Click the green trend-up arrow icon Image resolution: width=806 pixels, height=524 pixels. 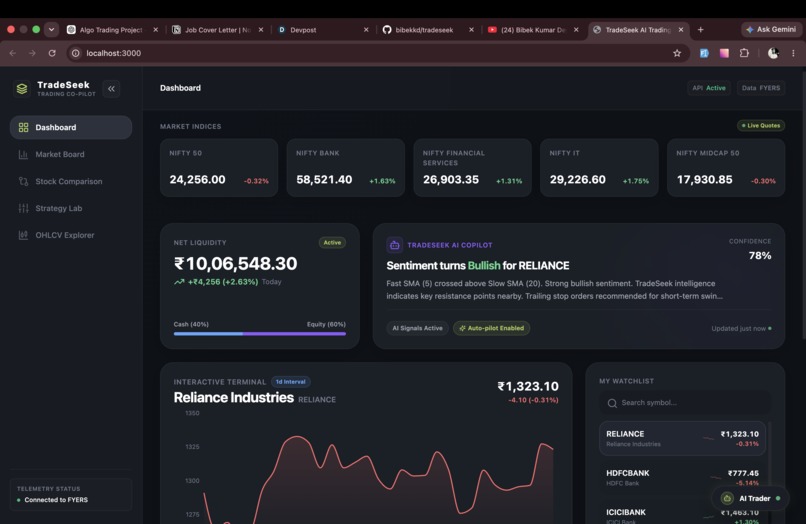tap(179, 282)
